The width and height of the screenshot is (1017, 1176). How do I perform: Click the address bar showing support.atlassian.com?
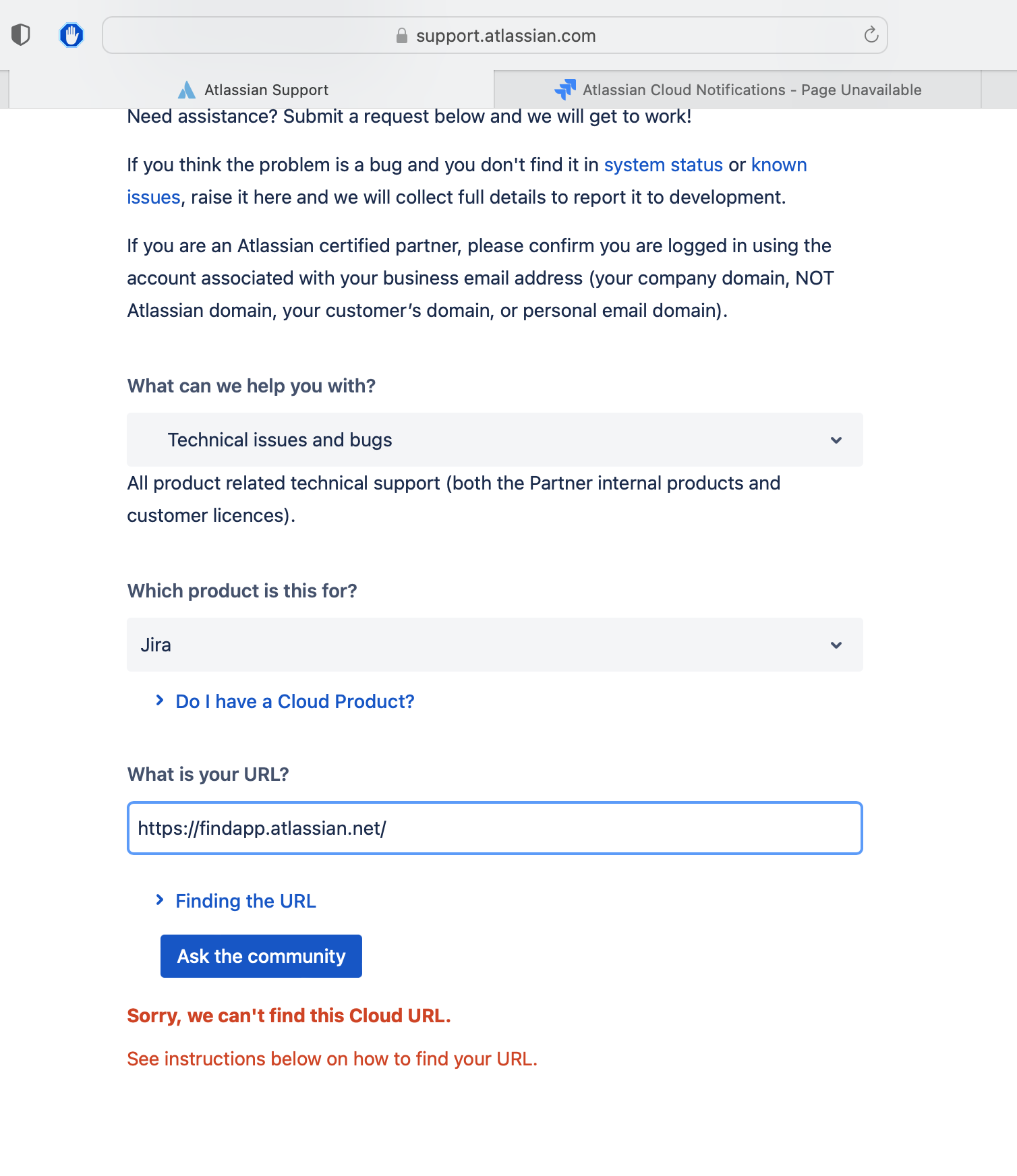506,35
